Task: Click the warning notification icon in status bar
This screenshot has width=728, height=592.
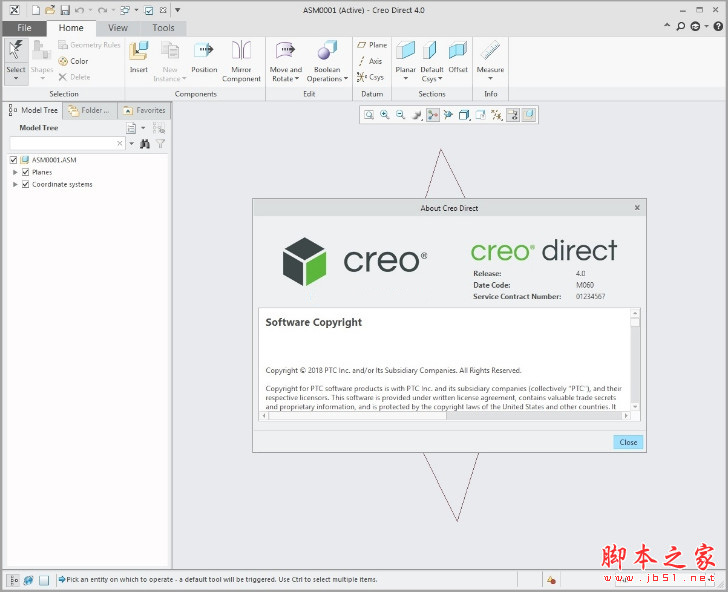Action: [x=551, y=580]
